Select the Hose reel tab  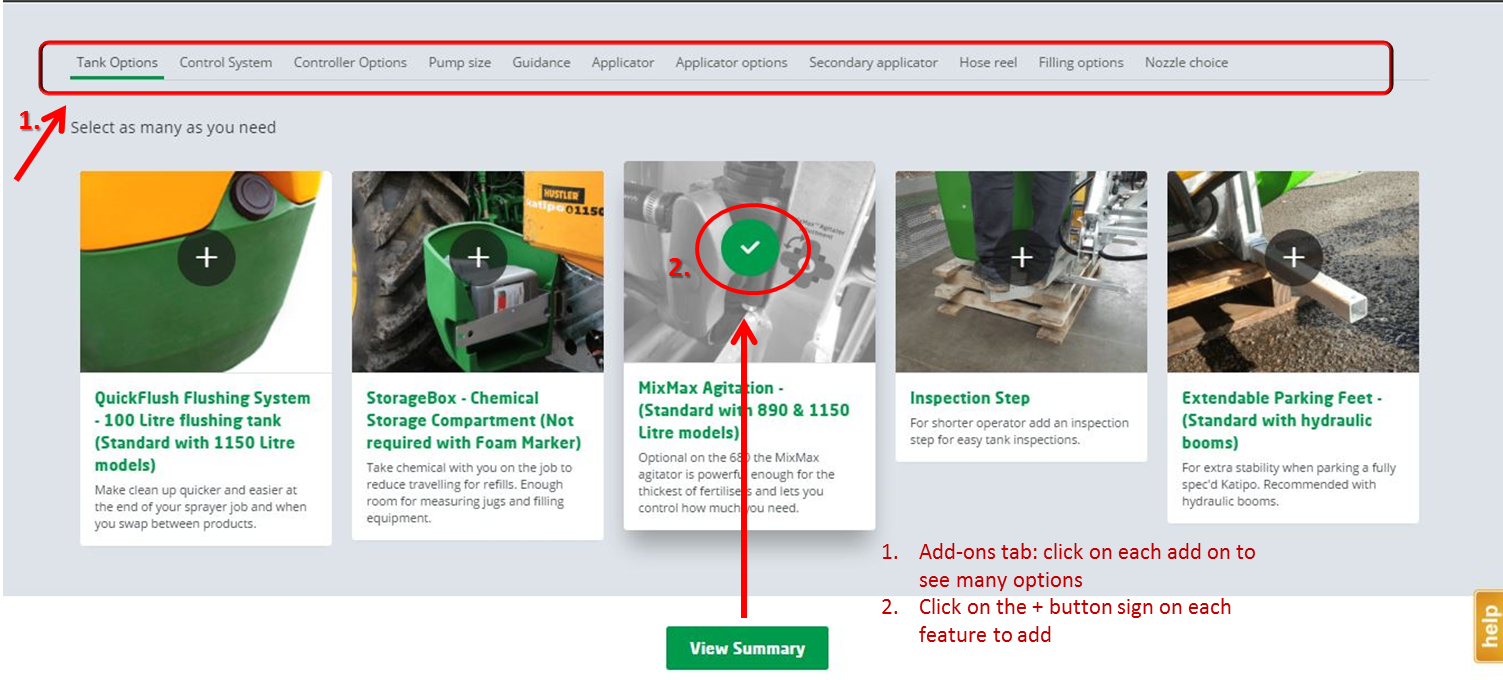coord(988,62)
